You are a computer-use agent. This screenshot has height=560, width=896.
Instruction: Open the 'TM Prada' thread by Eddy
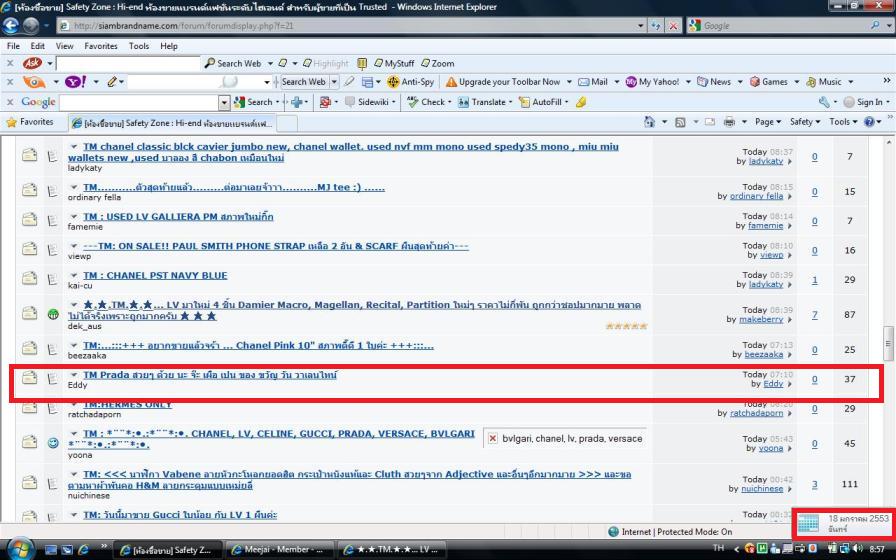210,375
